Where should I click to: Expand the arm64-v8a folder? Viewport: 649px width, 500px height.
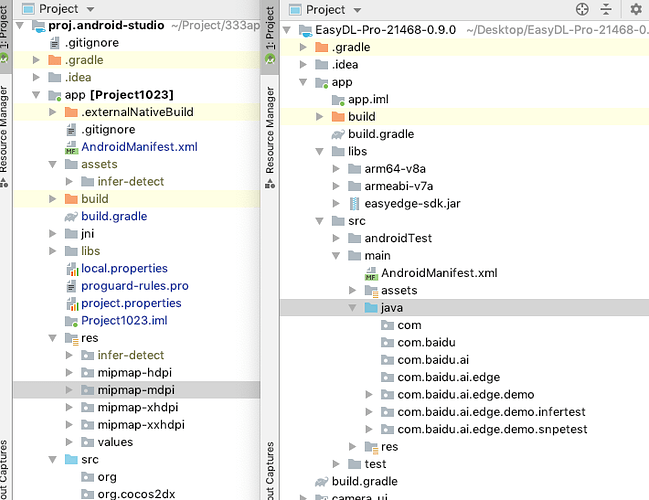click(x=336, y=169)
